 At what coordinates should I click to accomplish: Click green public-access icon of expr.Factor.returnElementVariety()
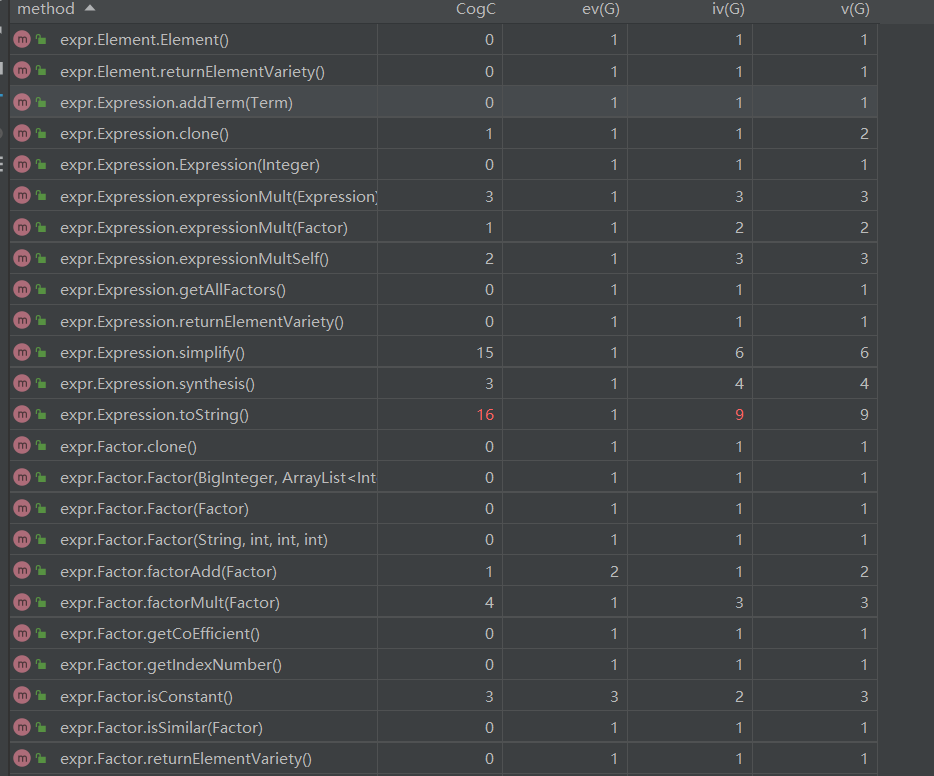coord(41,758)
